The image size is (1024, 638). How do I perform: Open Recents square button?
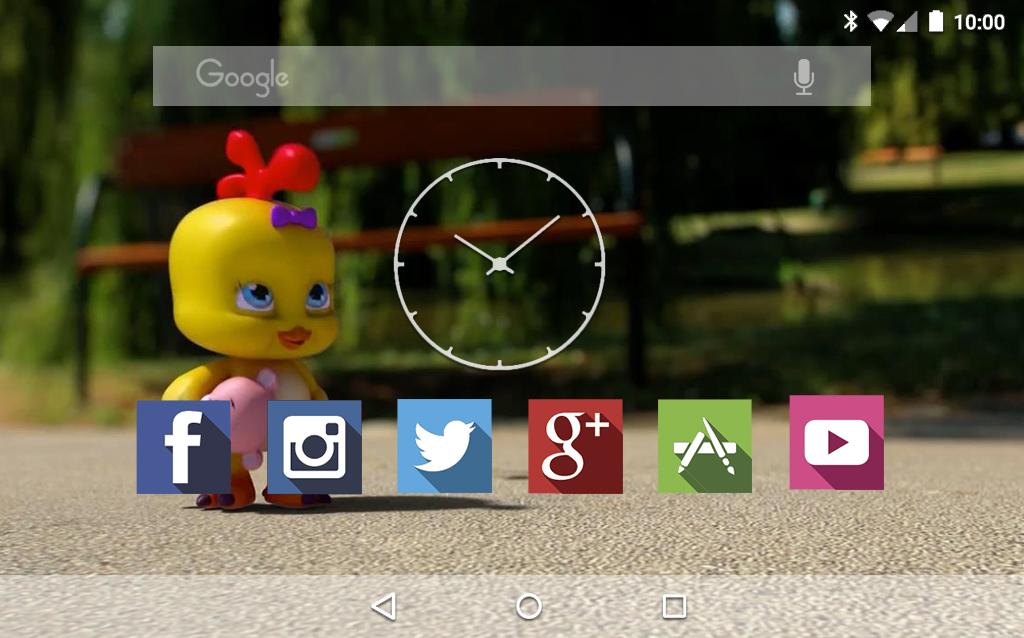point(675,607)
